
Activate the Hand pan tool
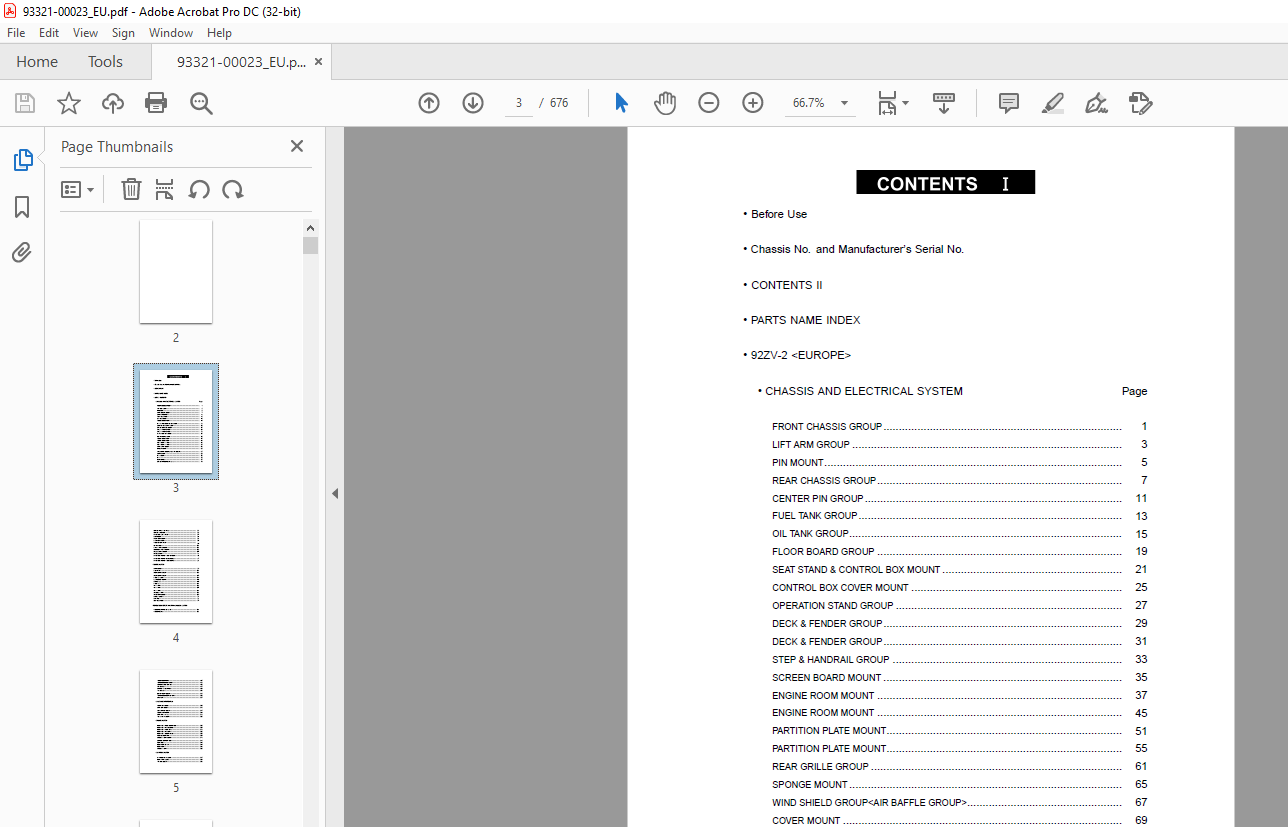click(665, 103)
